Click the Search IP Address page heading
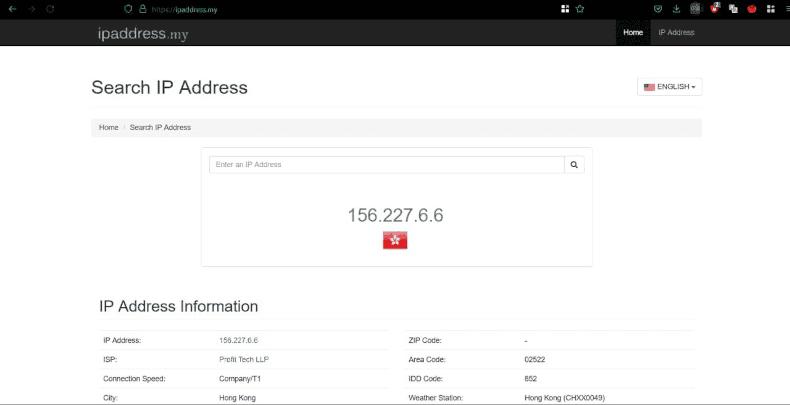 click(169, 87)
